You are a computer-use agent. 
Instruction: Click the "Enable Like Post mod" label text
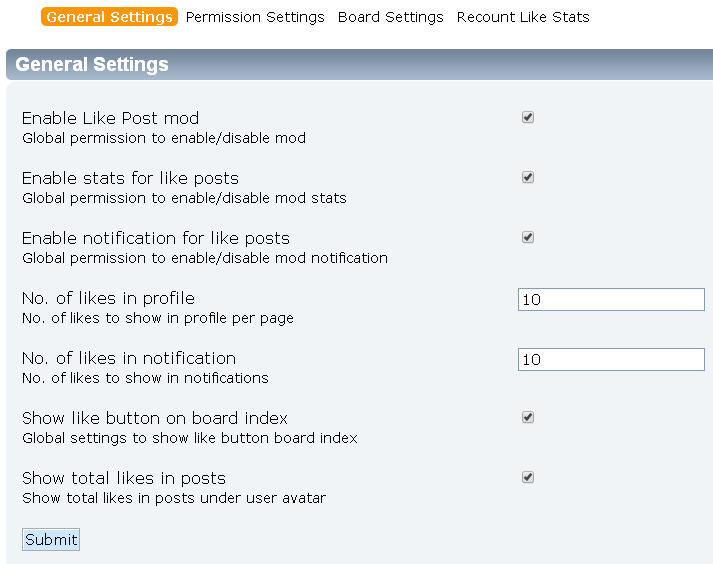click(x=110, y=118)
